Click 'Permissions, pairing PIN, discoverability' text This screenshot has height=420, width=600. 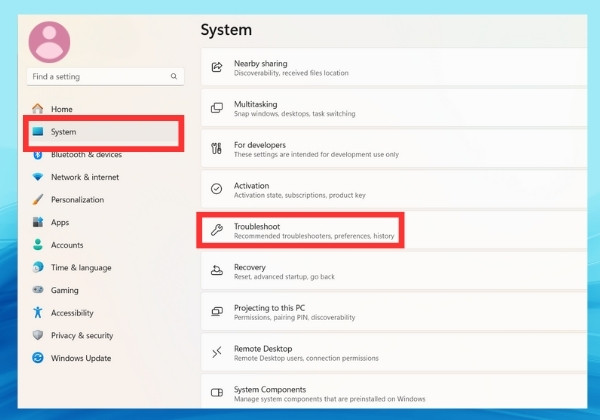tap(295, 317)
